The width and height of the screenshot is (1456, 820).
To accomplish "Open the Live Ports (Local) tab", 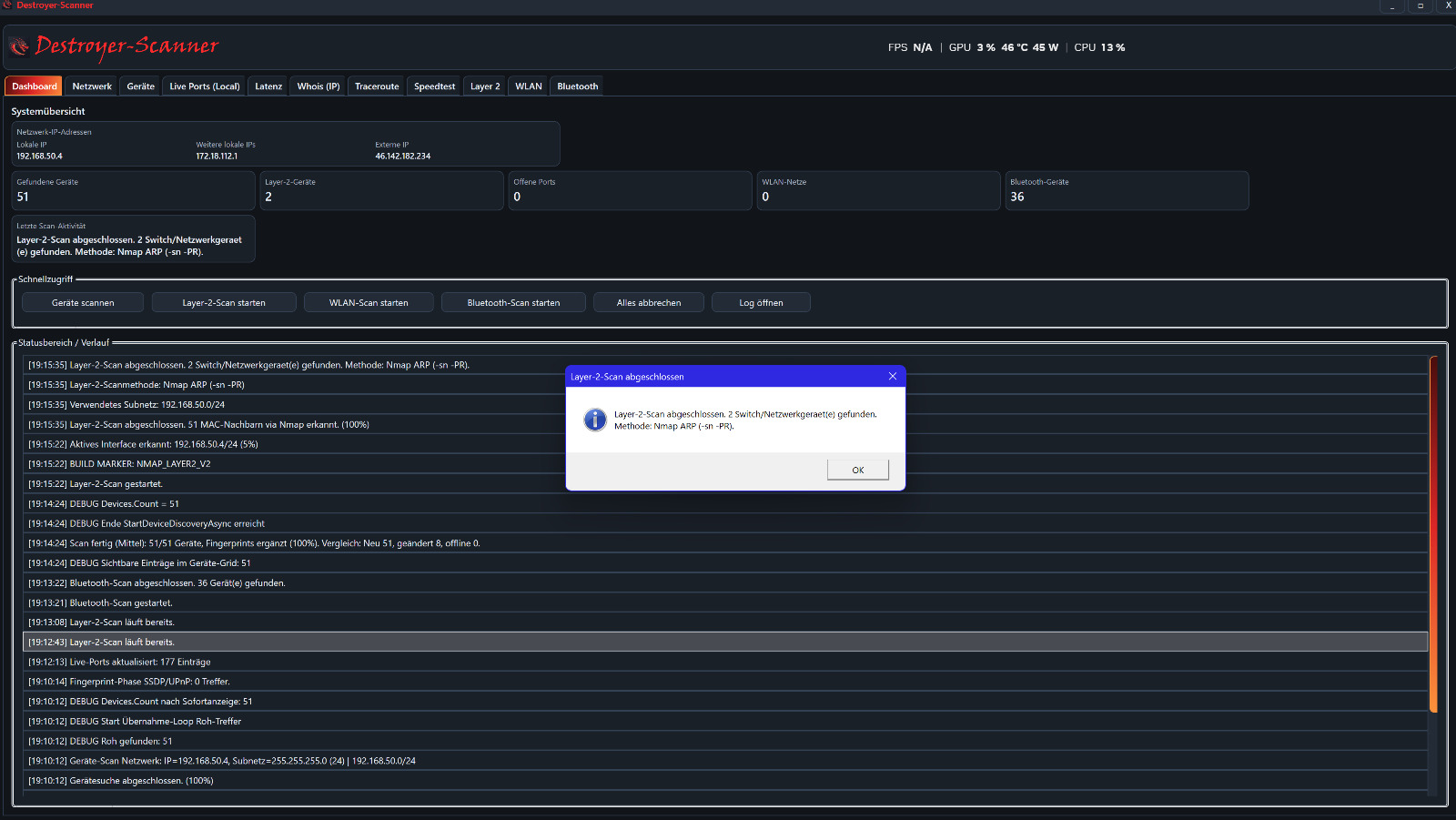I will pos(205,86).
